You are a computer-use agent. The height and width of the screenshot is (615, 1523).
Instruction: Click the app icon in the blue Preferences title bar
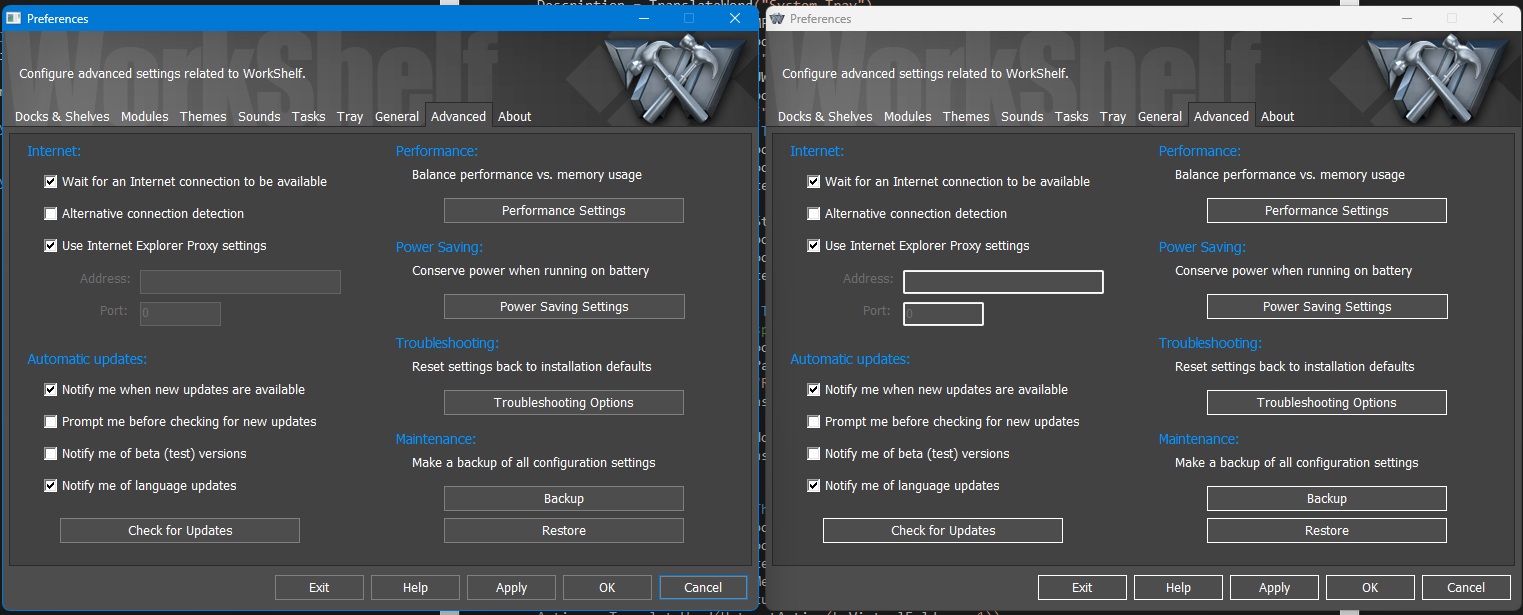(x=14, y=18)
